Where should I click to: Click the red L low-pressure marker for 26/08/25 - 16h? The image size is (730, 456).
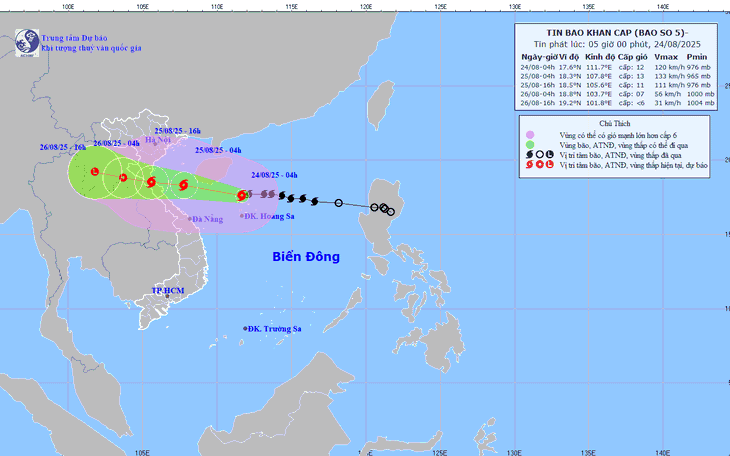(95, 171)
